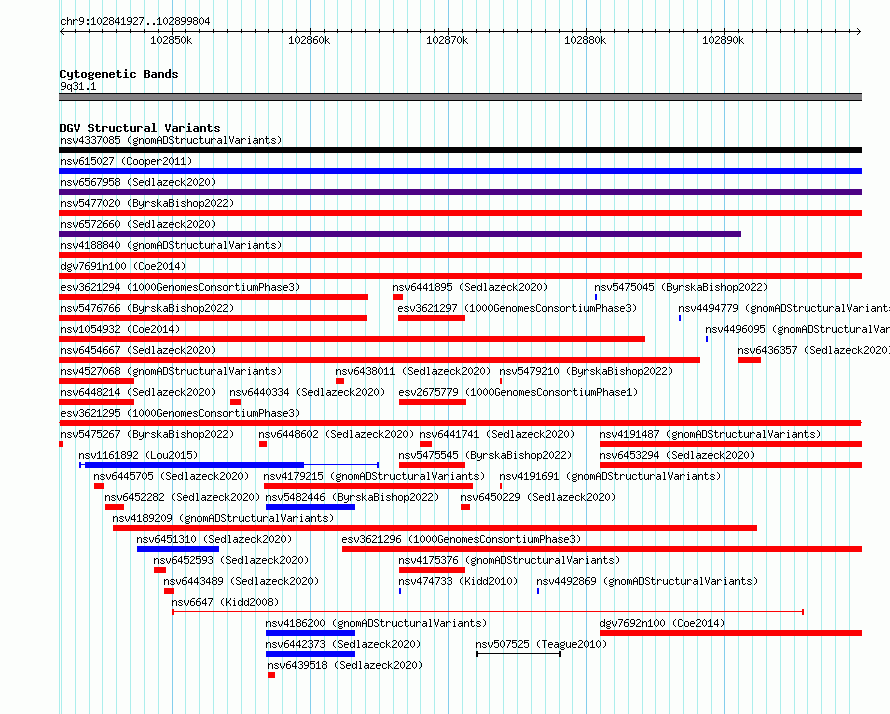Click the 9q31.1 cytogenetic band bar

(x=460, y=97)
